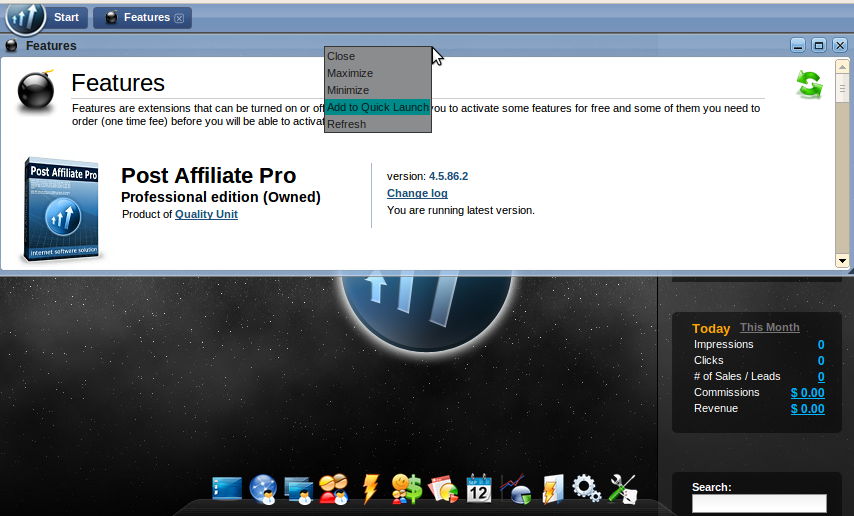This screenshot has width=854, height=516.
Task: Click the Post Affiliate Pro box image
Action: [x=62, y=209]
